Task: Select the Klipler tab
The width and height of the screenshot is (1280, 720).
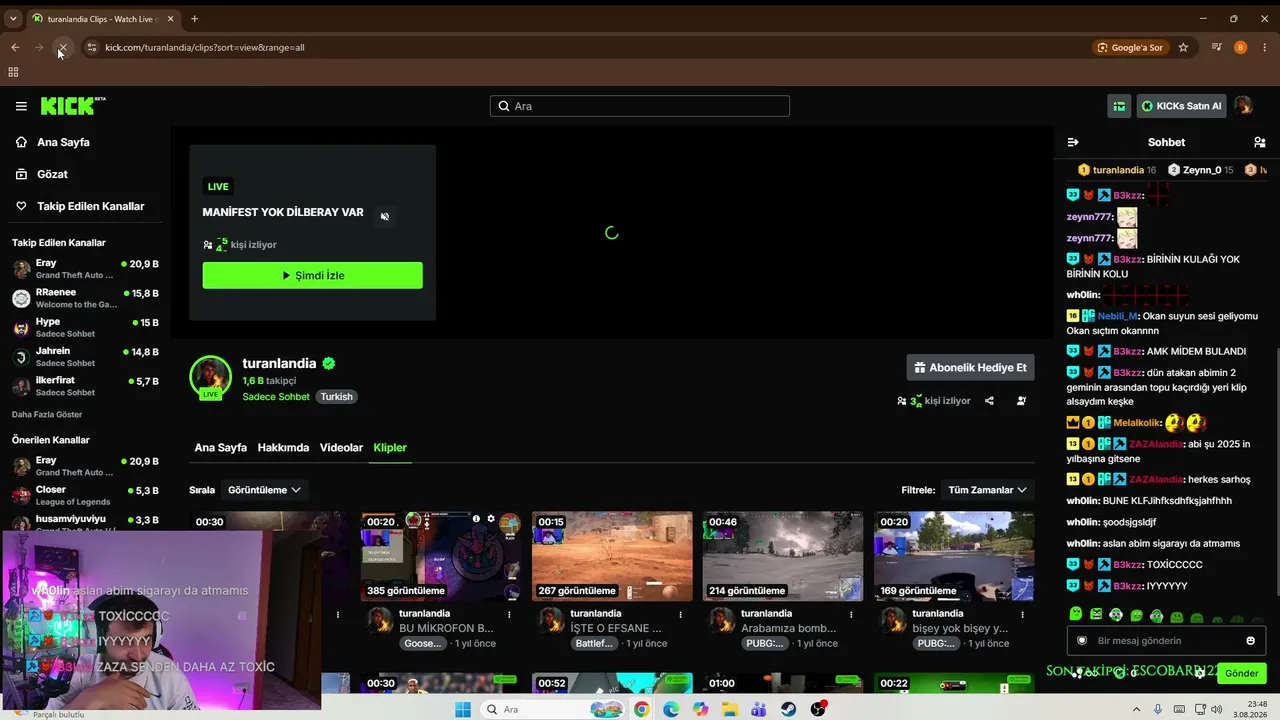Action: coord(390,448)
